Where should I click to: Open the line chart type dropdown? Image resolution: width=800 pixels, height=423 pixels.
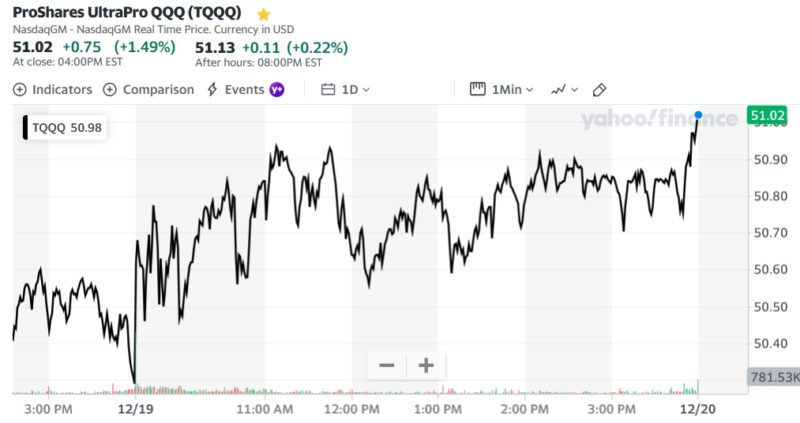pos(565,89)
